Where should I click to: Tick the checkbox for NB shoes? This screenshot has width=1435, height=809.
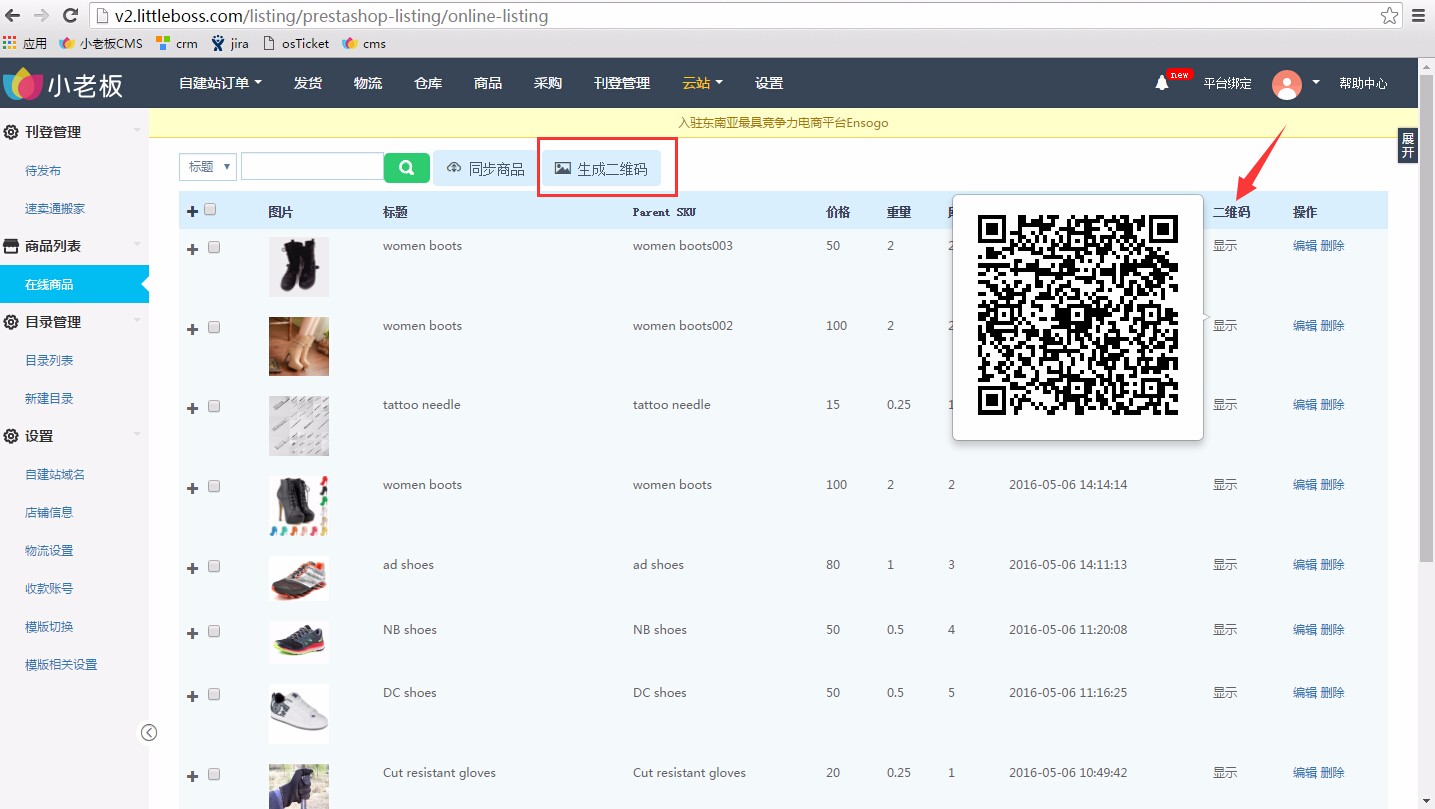tap(214, 632)
